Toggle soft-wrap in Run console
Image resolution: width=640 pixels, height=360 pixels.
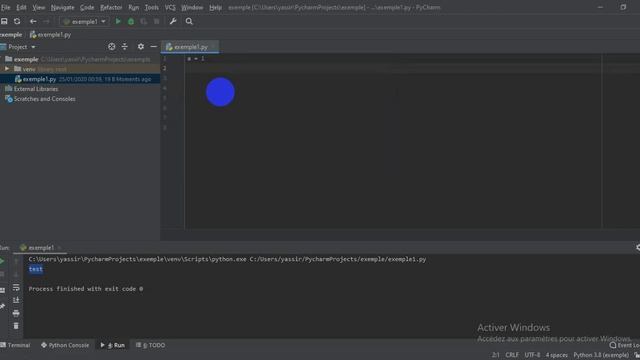[16, 288]
